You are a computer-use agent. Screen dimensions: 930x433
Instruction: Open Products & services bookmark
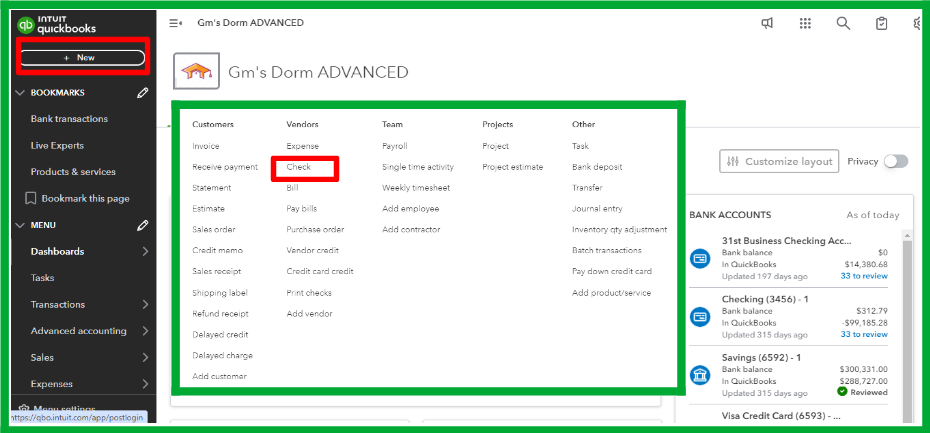click(73, 171)
